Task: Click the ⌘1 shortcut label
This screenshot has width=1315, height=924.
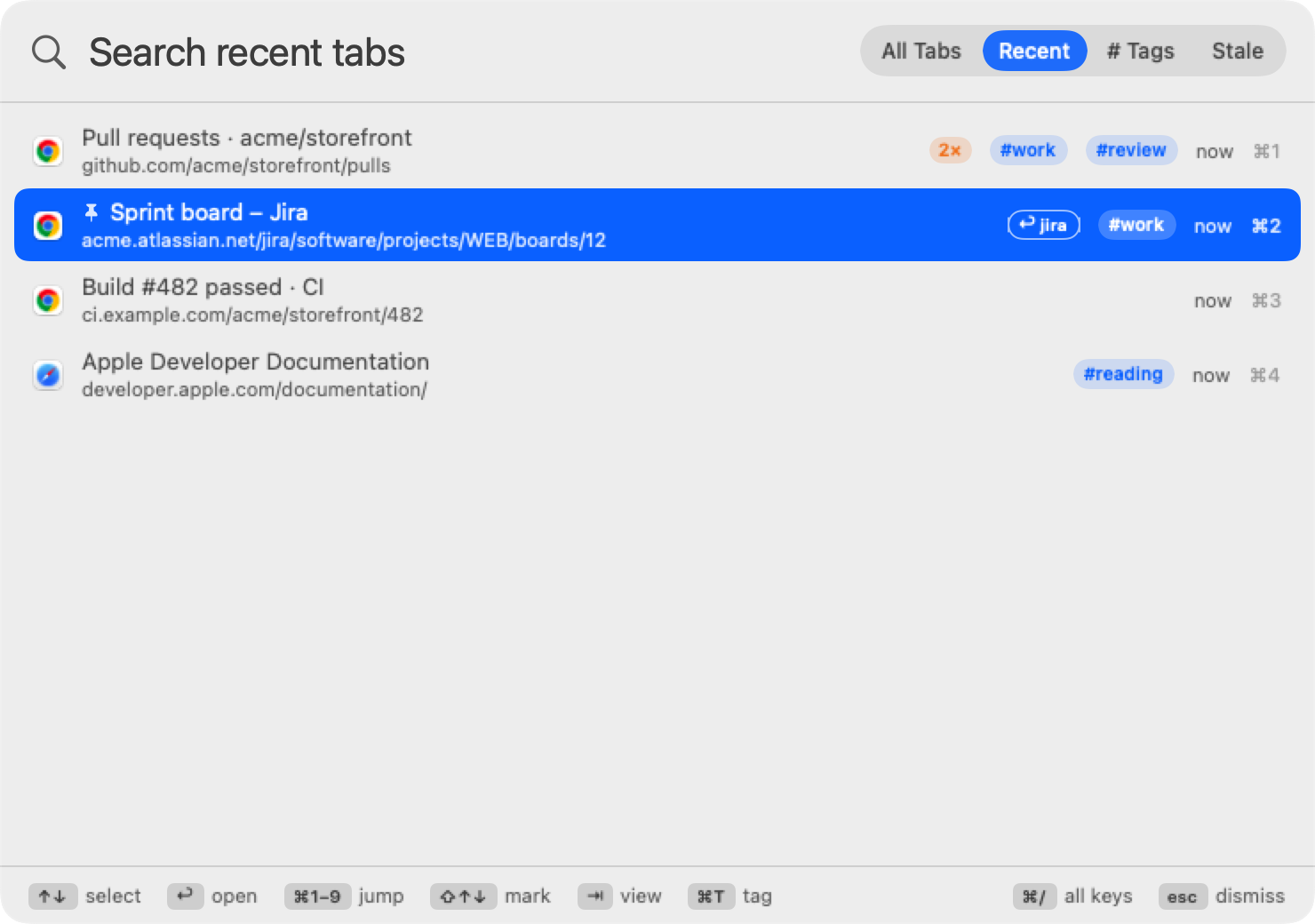Action: coord(1267,151)
